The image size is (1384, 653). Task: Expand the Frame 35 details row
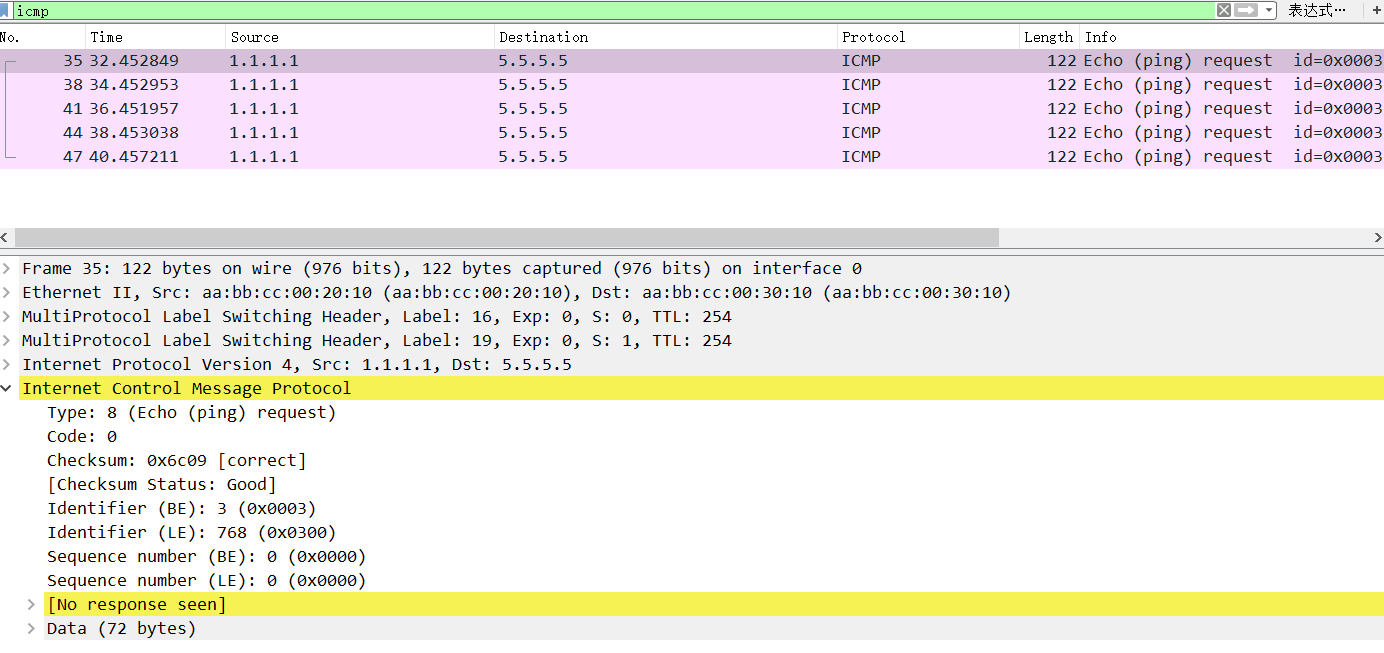tap(7, 268)
